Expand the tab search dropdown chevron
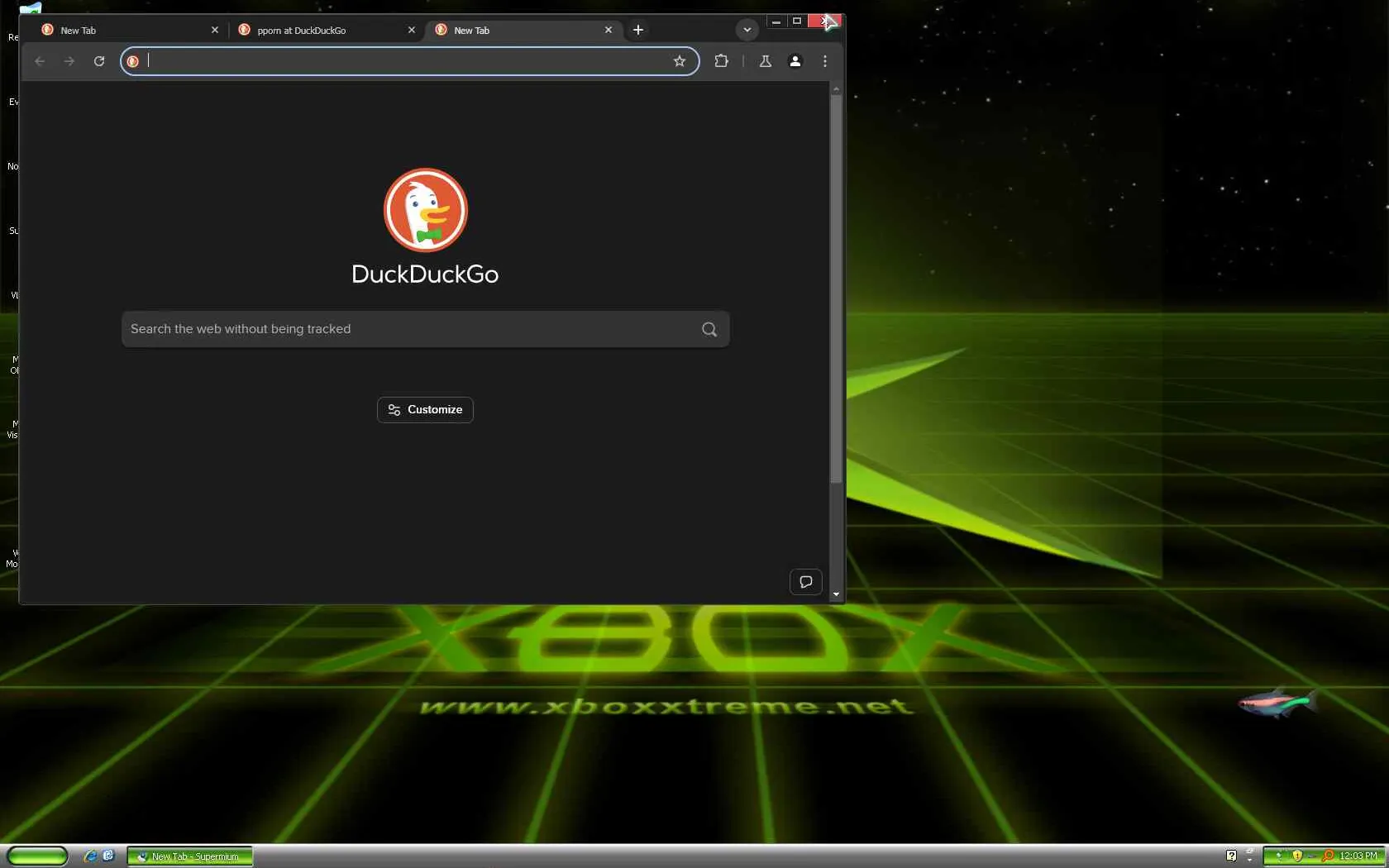The height and width of the screenshot is (868, 1389). click(x=747, y=30)
